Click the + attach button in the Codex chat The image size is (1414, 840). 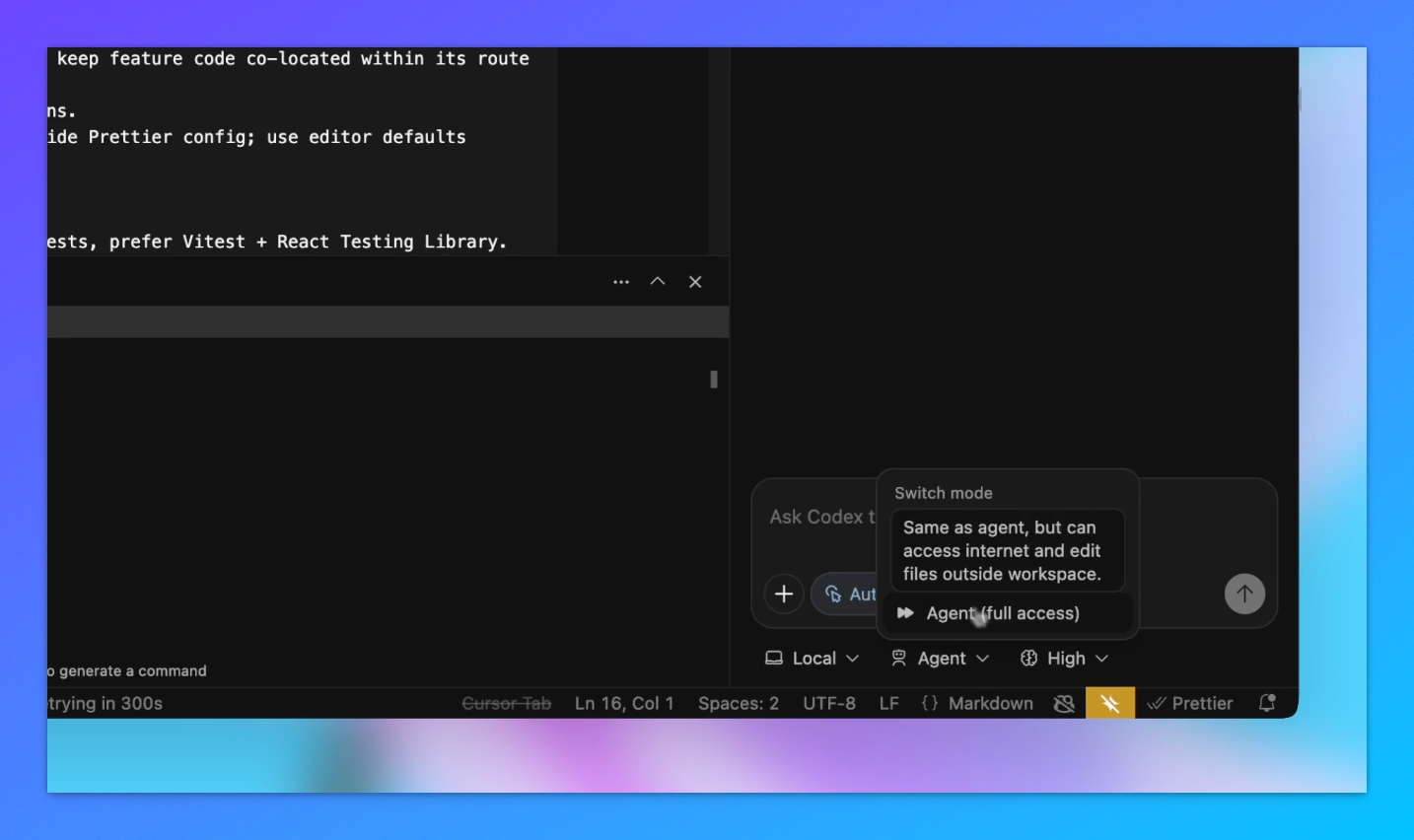pyautogui.click(x=784, y=594)
